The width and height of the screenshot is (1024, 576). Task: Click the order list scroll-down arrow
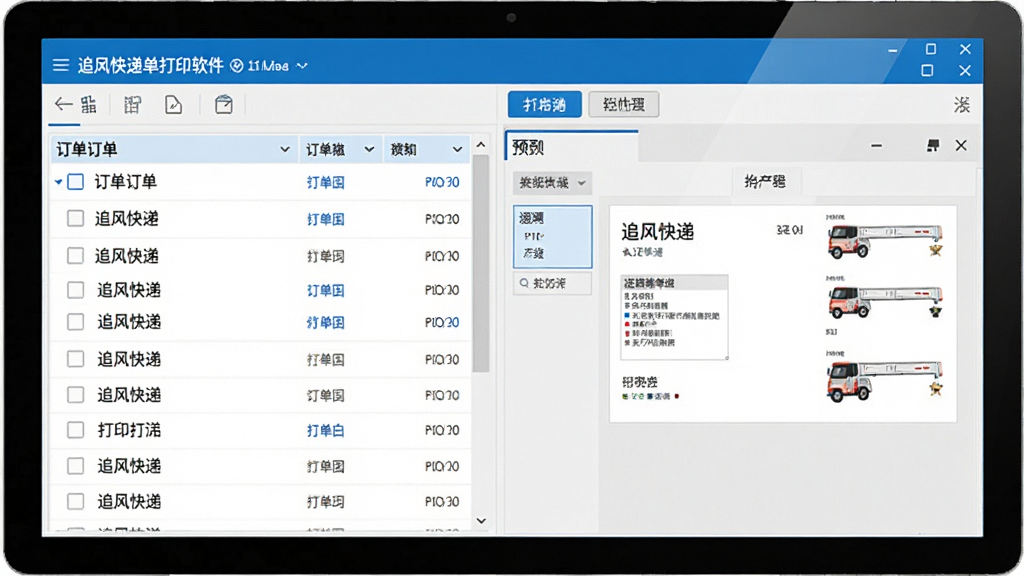pyautogui.click(x=481, y=520)
